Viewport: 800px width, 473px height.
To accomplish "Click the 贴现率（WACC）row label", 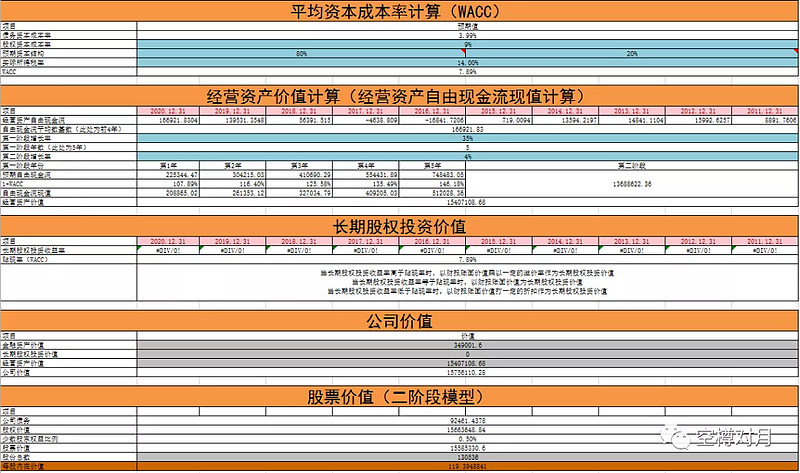I will pyautogui.click(x=68, y=260).
